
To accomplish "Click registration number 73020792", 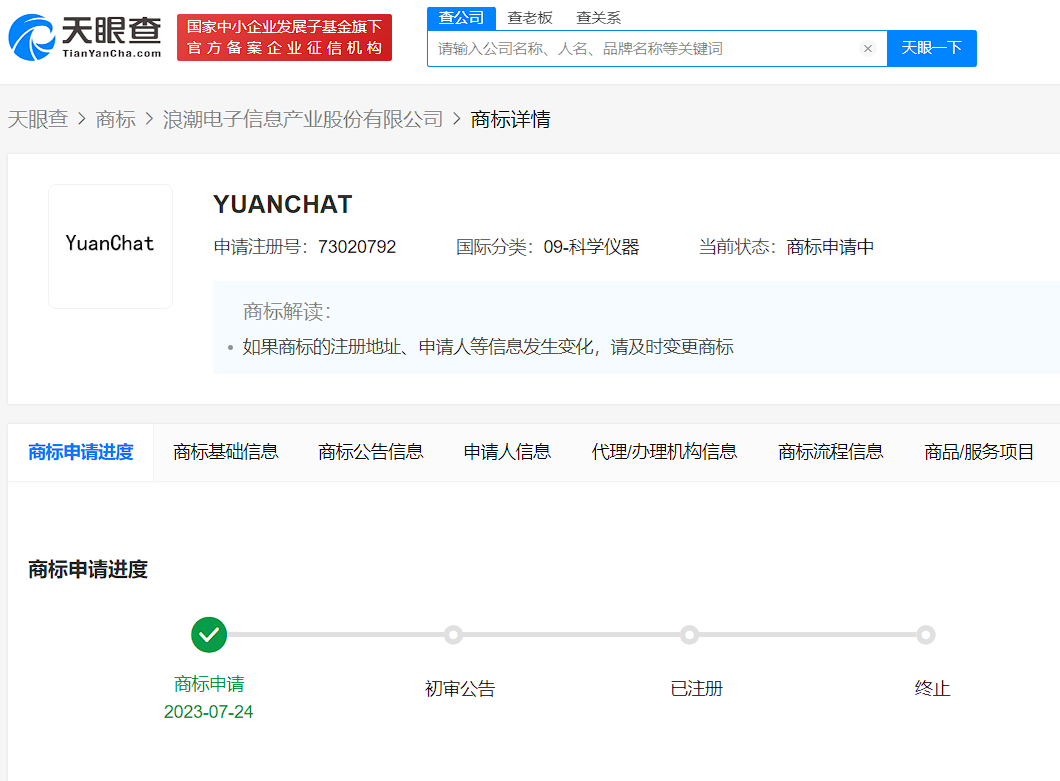I will pos(357,247).
